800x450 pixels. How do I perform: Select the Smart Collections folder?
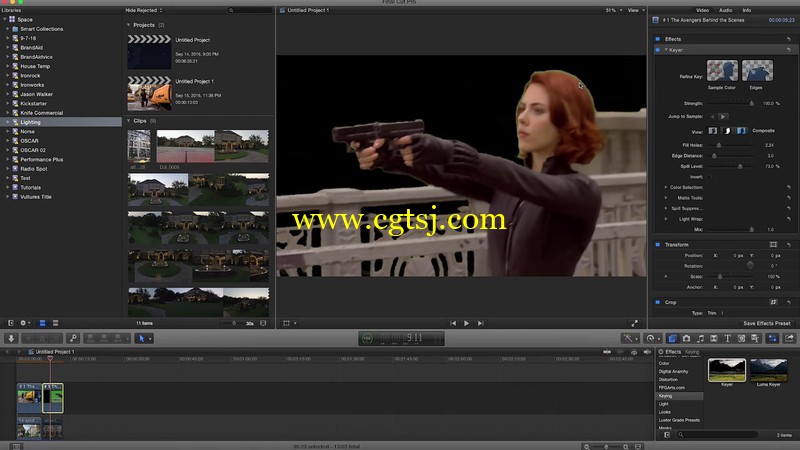(42, 29)
